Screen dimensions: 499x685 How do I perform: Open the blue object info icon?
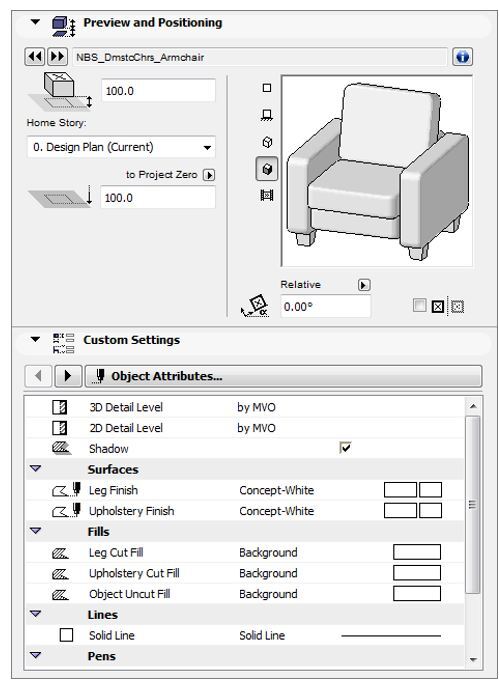click(x=462, y=57)
